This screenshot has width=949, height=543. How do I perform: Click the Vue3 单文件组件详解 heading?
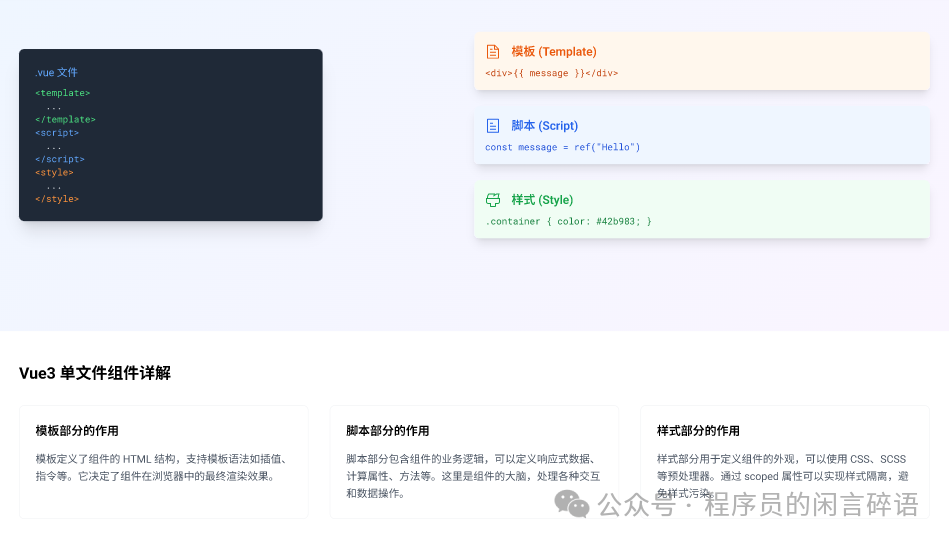(95, 373)
